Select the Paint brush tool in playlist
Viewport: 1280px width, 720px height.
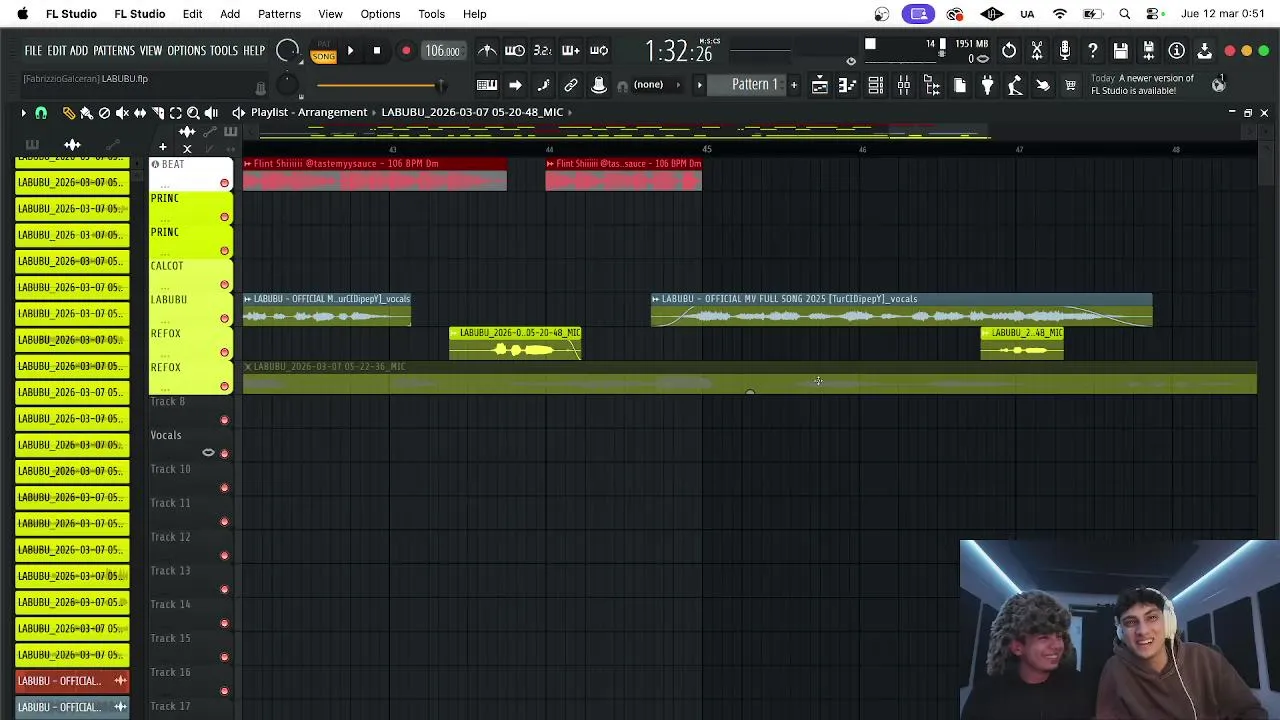(86, 113)
